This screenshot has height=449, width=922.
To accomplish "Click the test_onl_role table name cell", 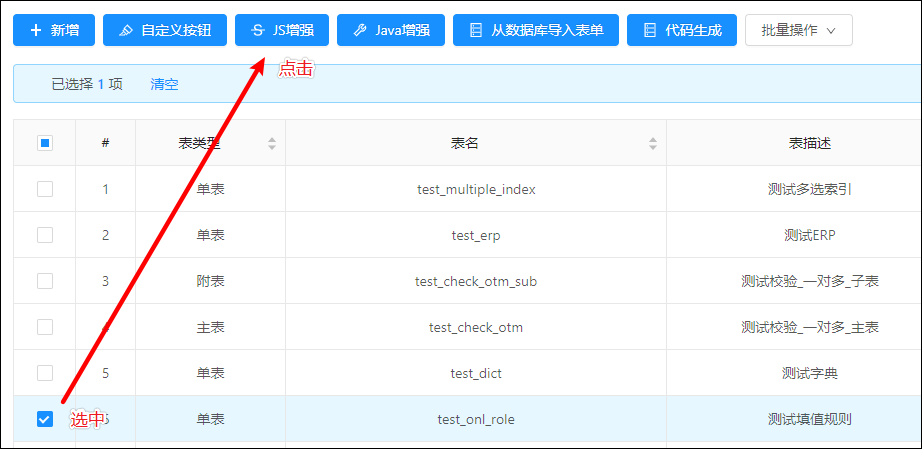I will click(x=476, y=419).
